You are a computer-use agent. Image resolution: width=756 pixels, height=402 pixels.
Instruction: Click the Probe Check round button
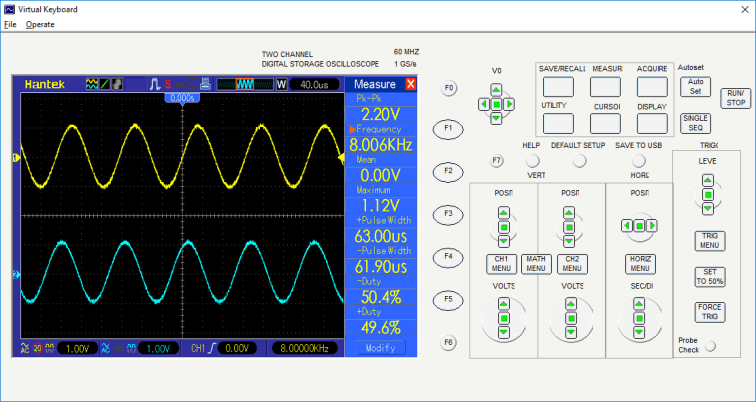(x=710, y=346)
